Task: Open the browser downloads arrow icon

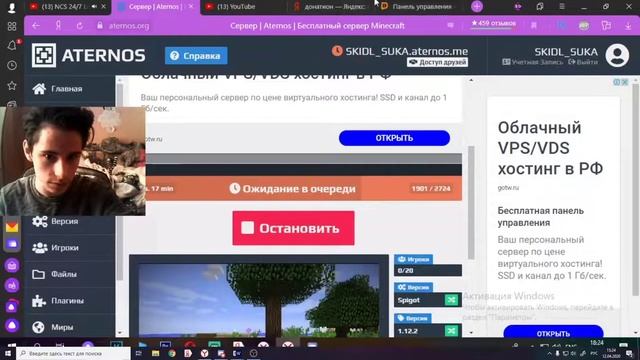Action: point(628,26)
